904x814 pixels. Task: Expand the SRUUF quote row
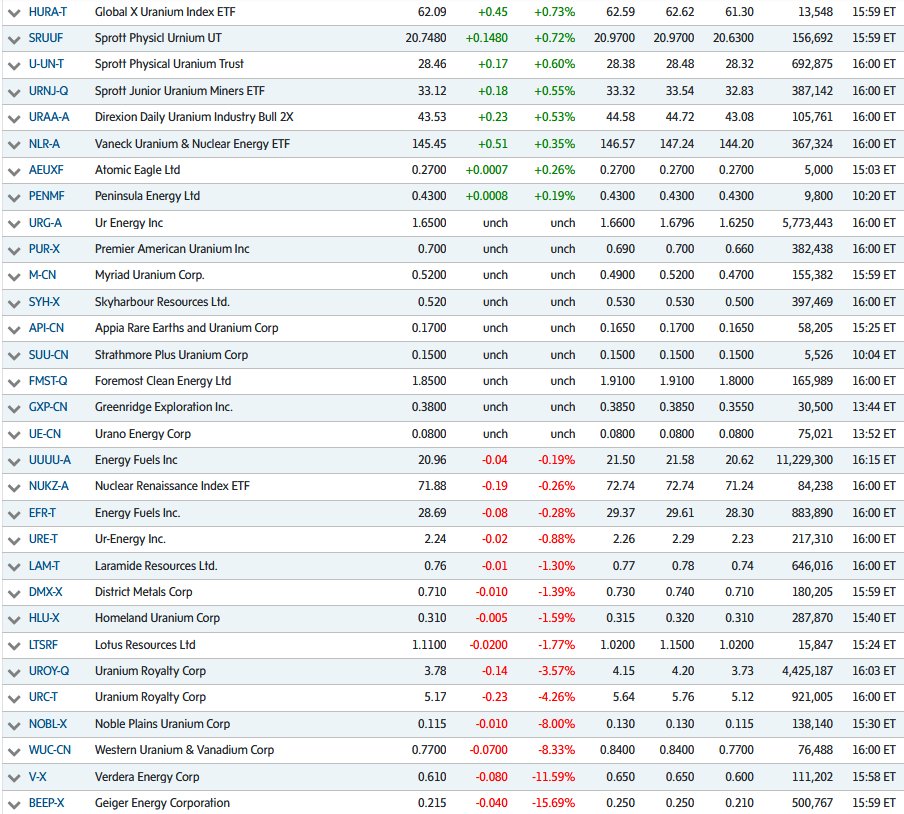tap(13, 38)
